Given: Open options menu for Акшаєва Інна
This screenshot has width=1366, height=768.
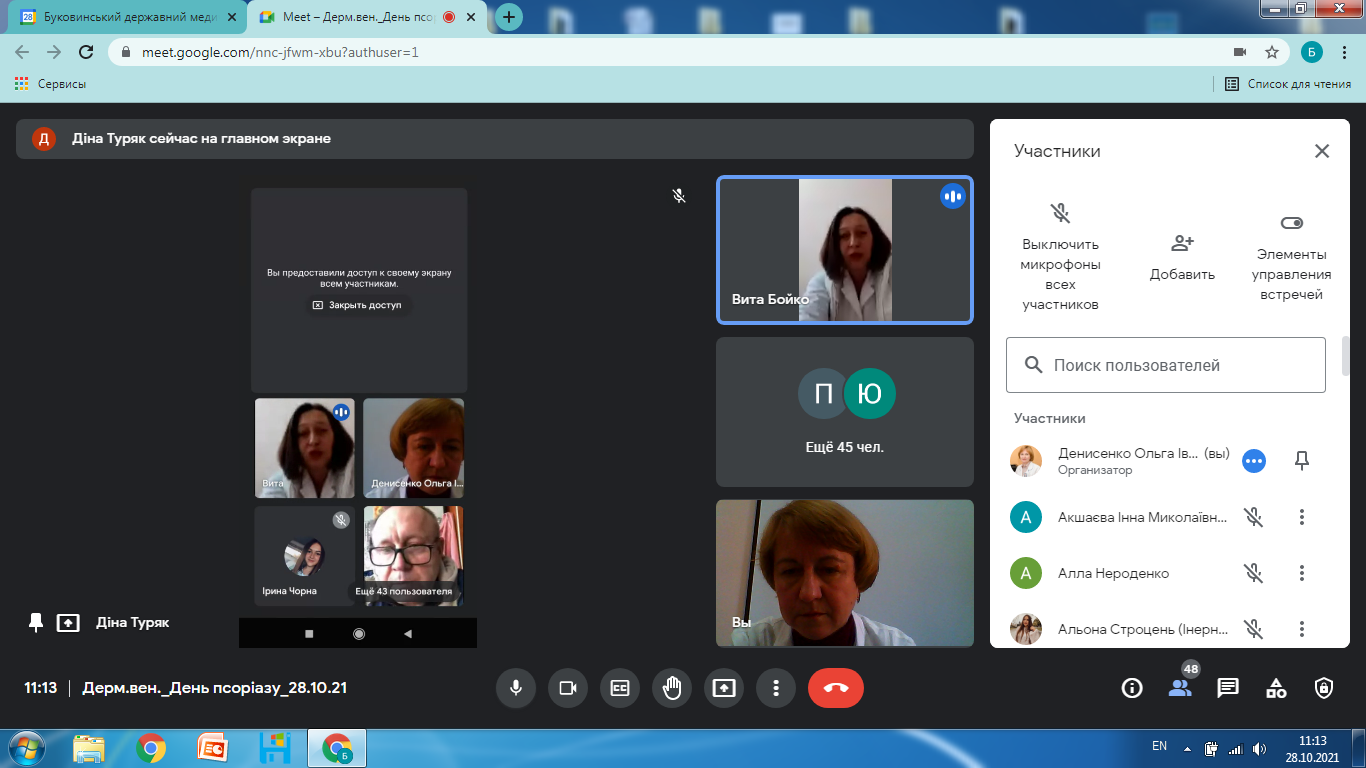Looking at the screenshot, I should click(x=1301, y=517).
